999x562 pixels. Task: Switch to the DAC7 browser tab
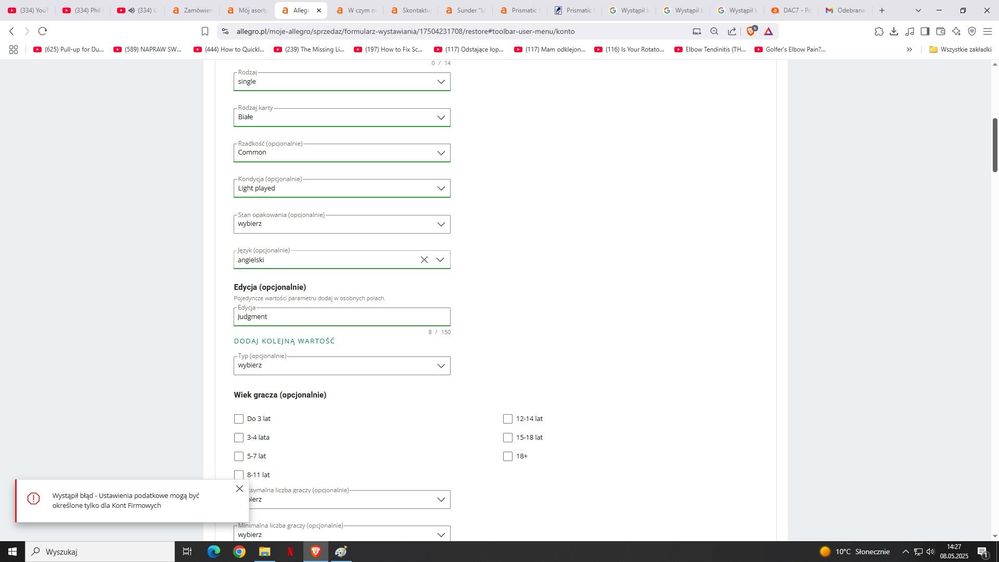(x=792, y=10)
